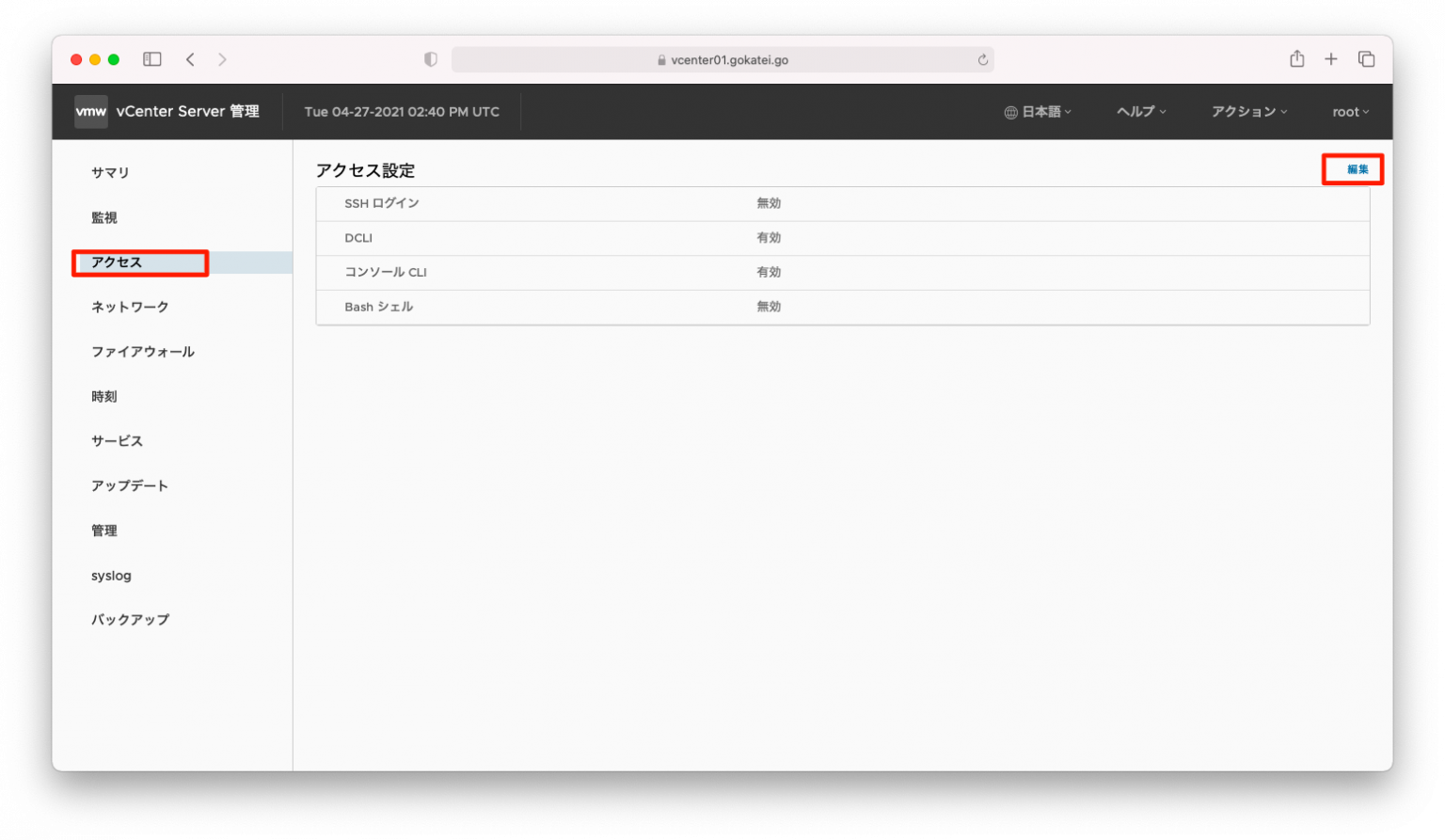Expand the root user dropdown
The height and width of the screenshot is (840, 1445).
[x=1350, y=112]
